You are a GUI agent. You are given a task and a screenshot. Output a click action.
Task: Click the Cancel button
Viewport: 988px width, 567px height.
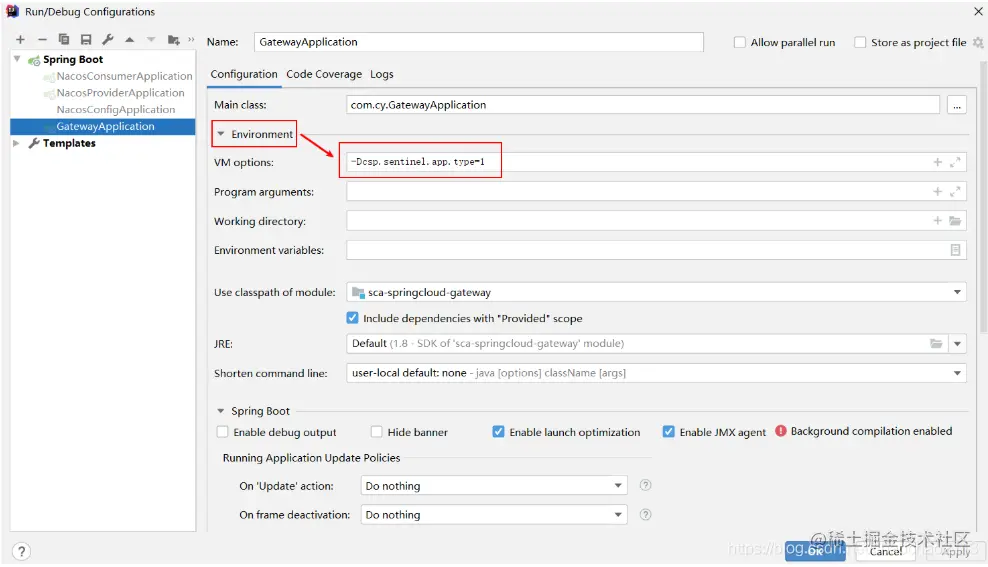(885, 551)
